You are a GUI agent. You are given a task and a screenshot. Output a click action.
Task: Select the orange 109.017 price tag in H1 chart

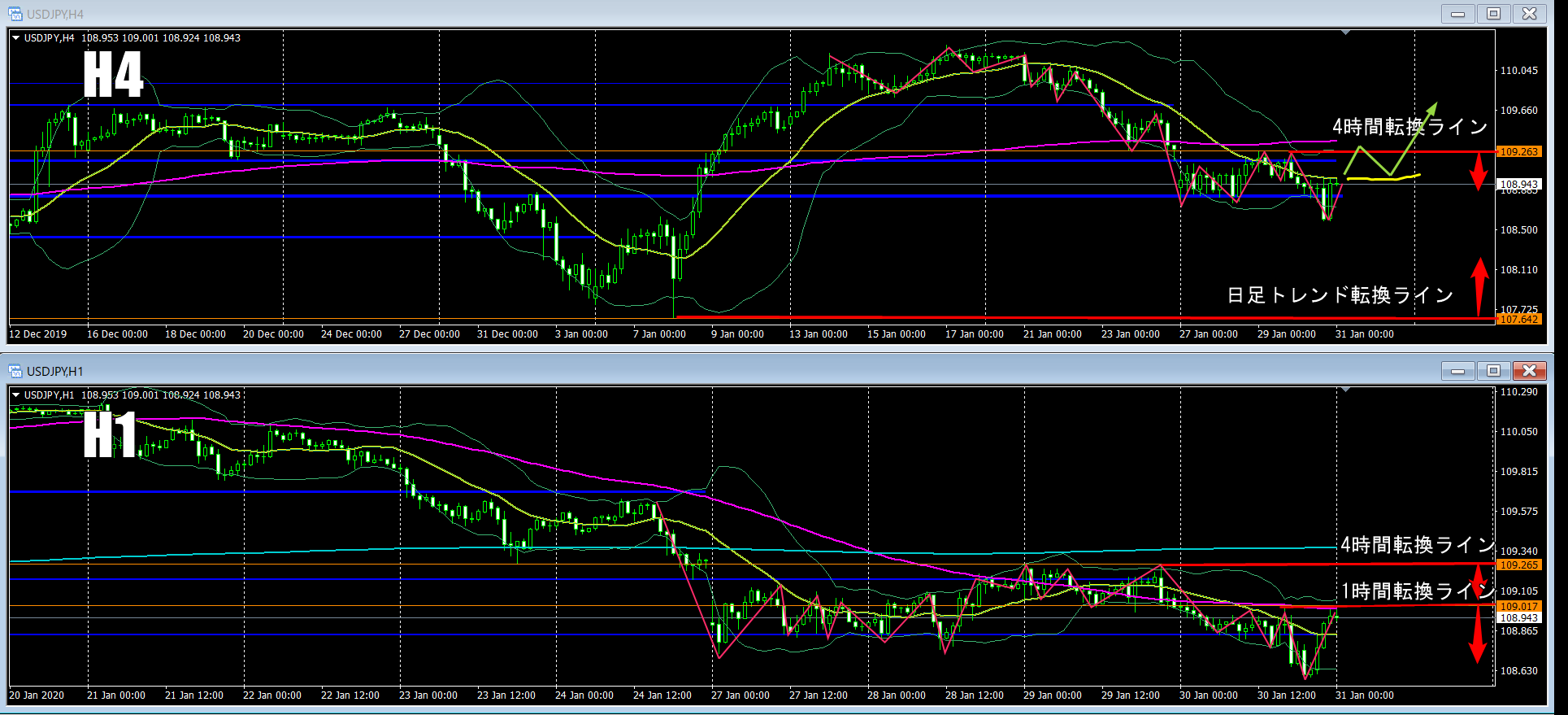pos(1518,606)
